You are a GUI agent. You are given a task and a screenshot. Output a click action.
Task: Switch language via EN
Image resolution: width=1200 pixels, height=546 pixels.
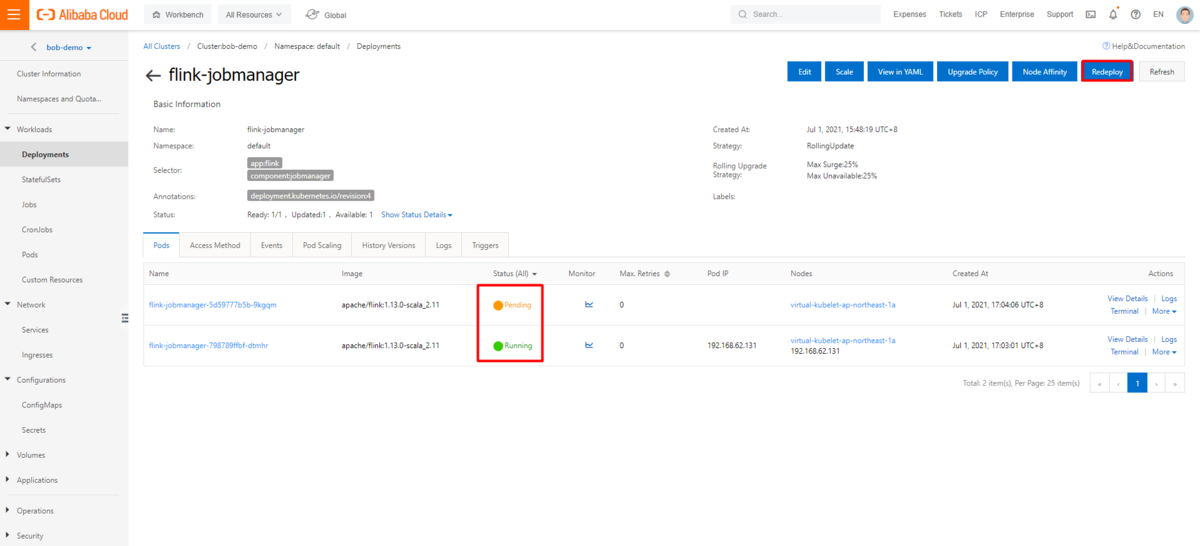tap(1158, 15)
